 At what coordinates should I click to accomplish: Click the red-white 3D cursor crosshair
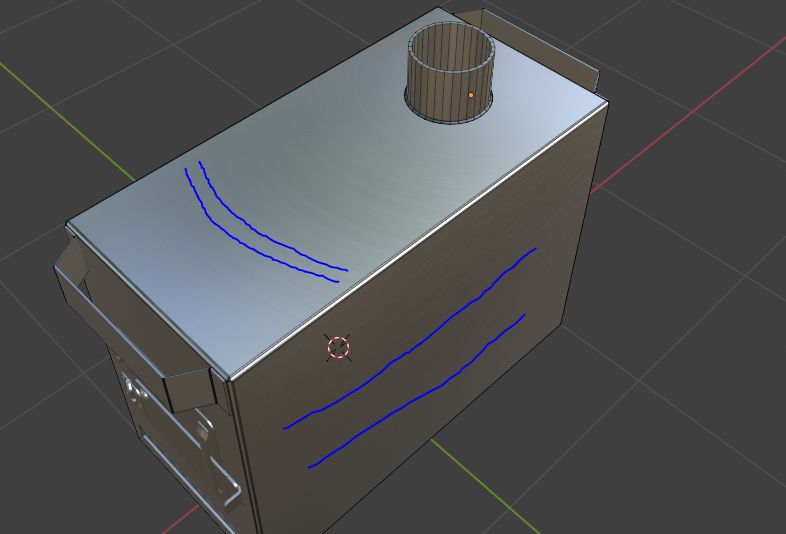pyautogui.click(x=338, y=347)
